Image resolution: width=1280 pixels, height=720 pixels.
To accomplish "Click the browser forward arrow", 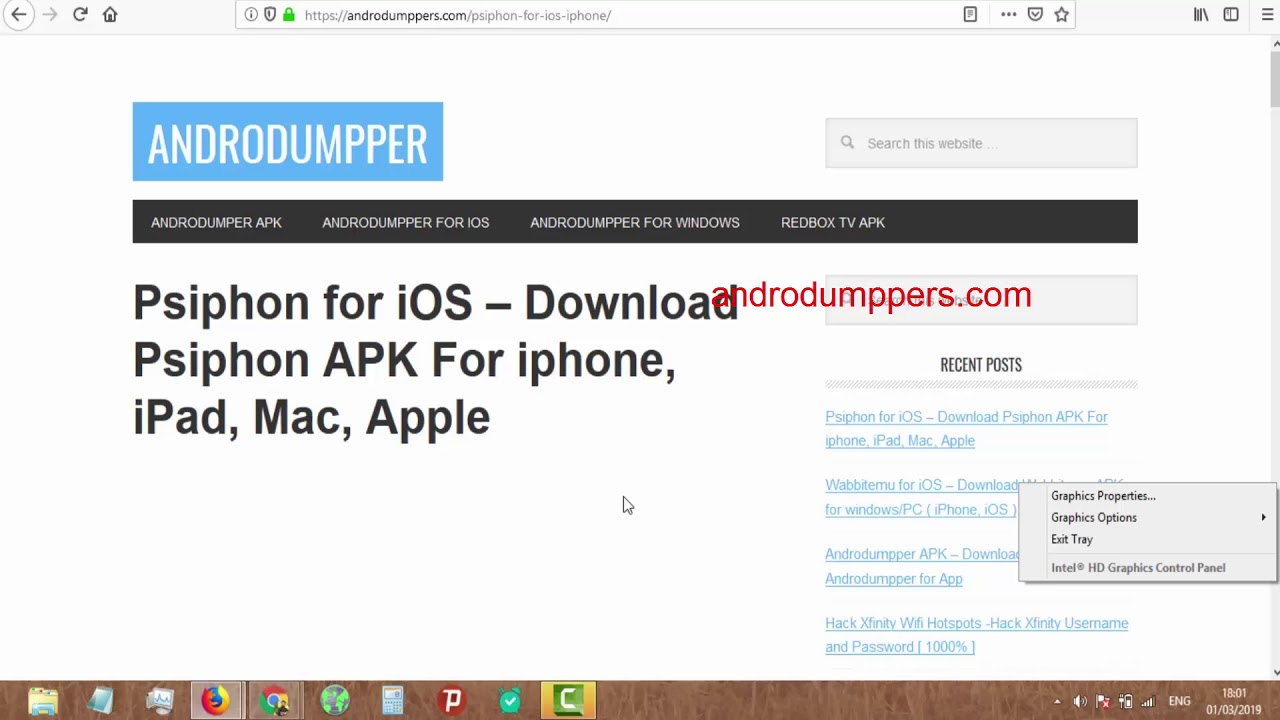I will click(x=50, y=15).
